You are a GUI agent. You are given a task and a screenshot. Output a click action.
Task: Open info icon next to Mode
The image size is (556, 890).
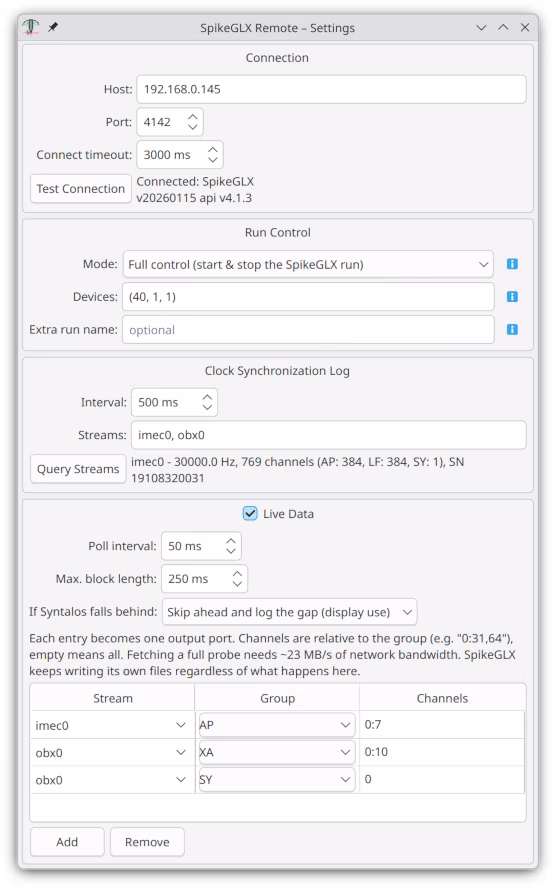512,264
